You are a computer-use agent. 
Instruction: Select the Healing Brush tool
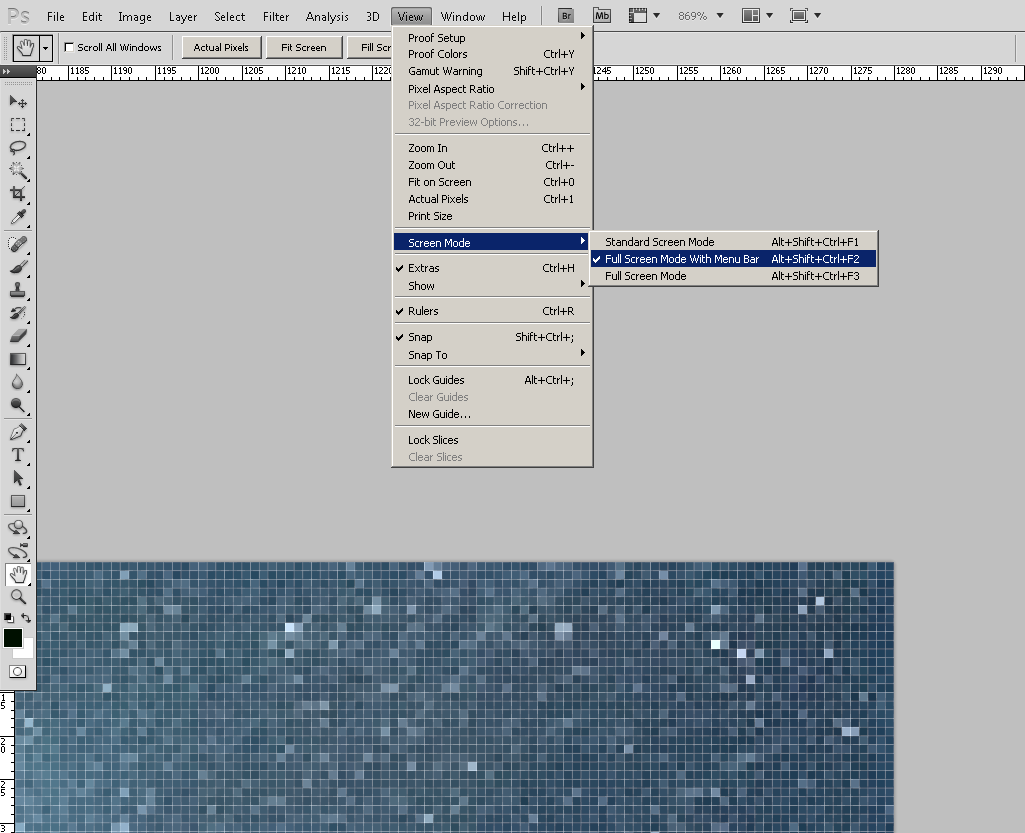click(x=18, y=244)
